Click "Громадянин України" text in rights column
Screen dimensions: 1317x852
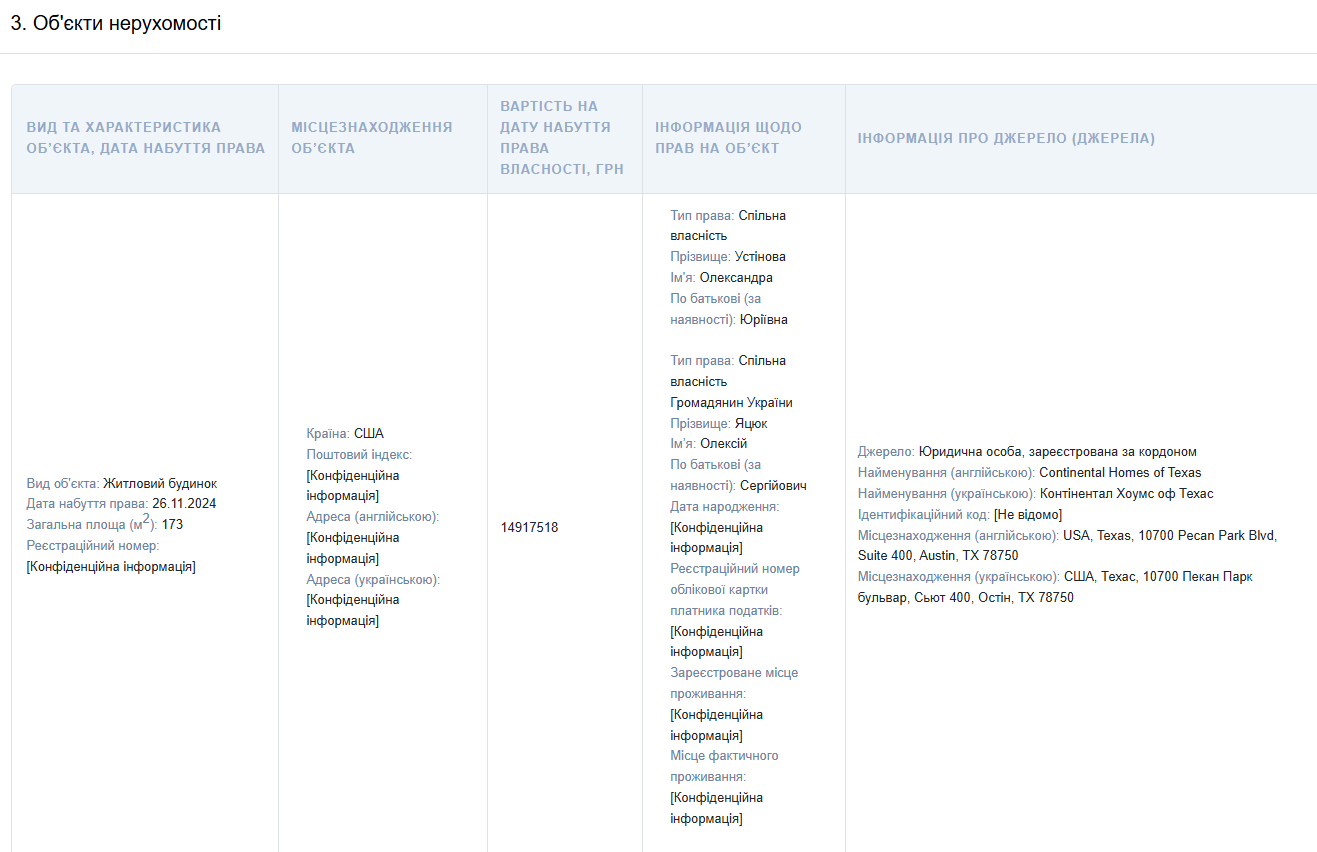click(731, 402)
